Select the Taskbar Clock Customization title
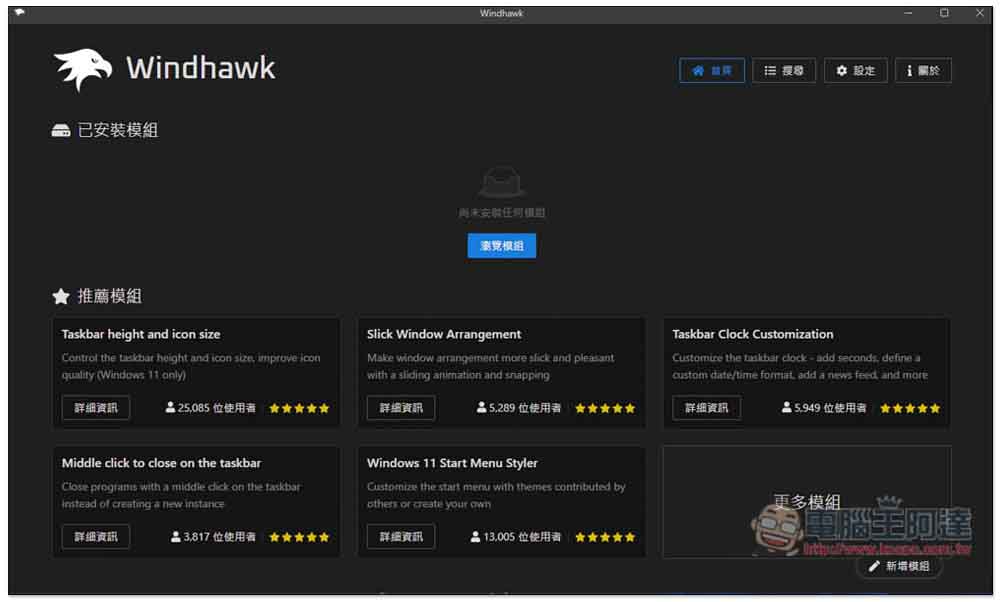1000x602 pixels. [753, 334]
